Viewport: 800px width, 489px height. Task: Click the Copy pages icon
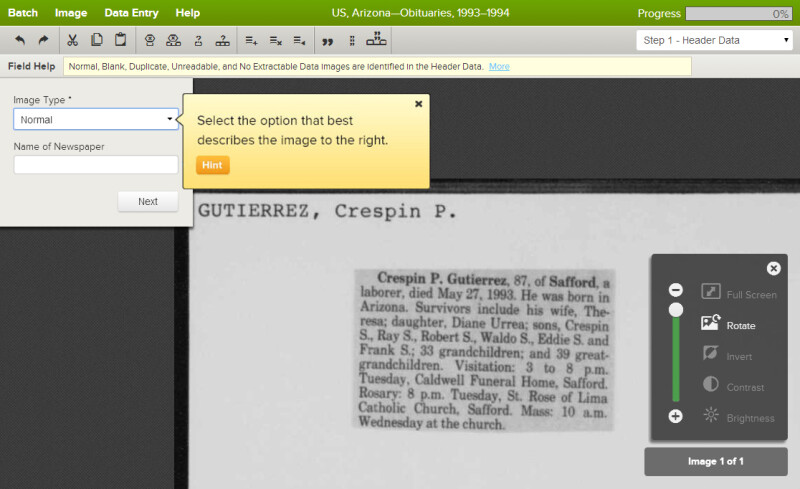pos(96,39)
